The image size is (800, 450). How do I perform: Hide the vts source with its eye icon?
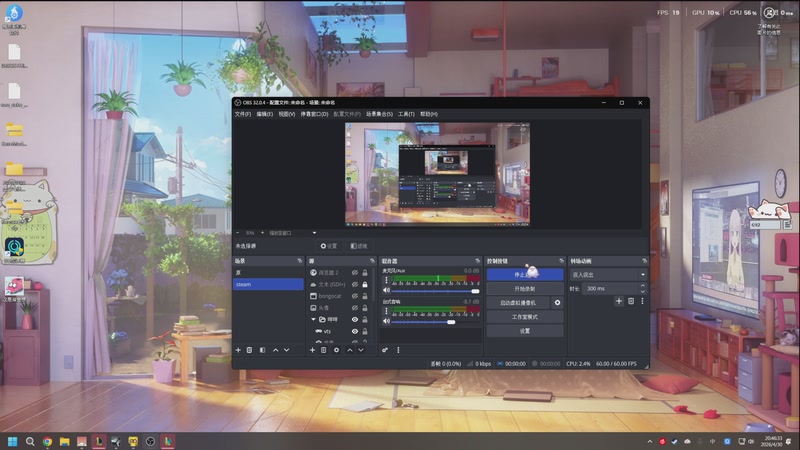[355, 331]
